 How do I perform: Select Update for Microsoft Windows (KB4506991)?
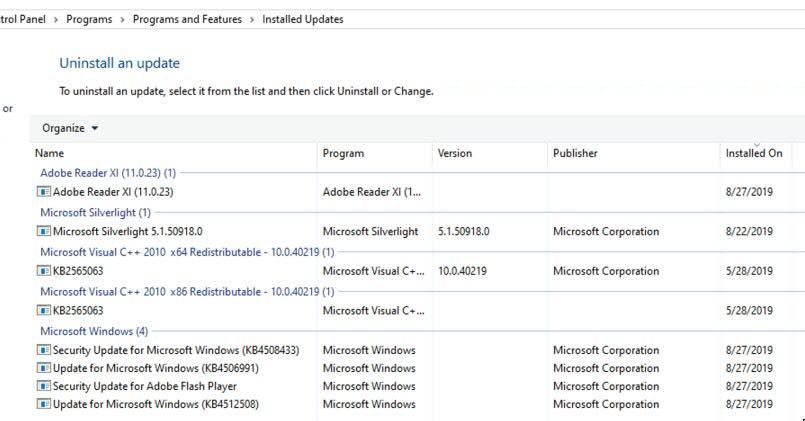click(x=156, y=368)
